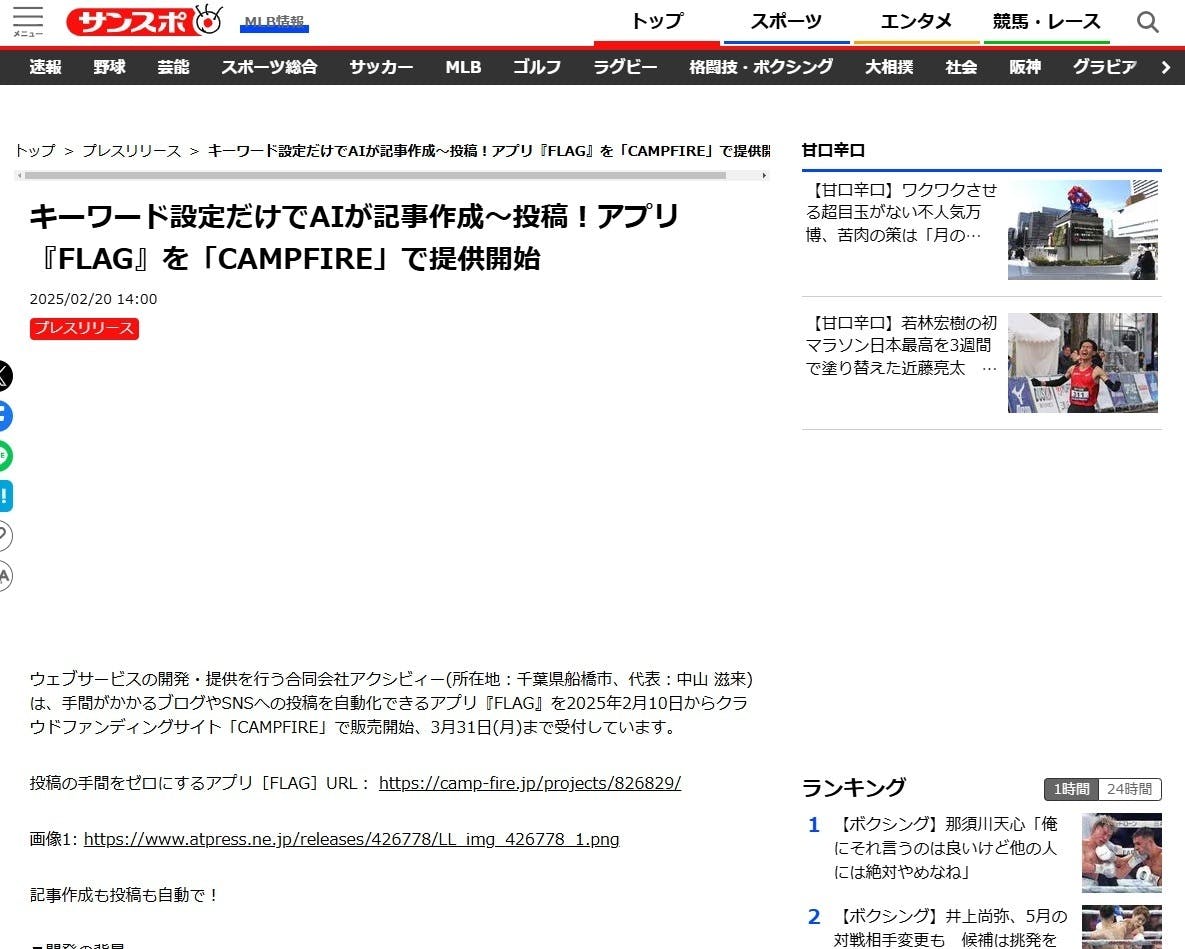The image size is (1185, 949).
Task: Share article via the Facebook icon
Action: [x=4, y=416]
